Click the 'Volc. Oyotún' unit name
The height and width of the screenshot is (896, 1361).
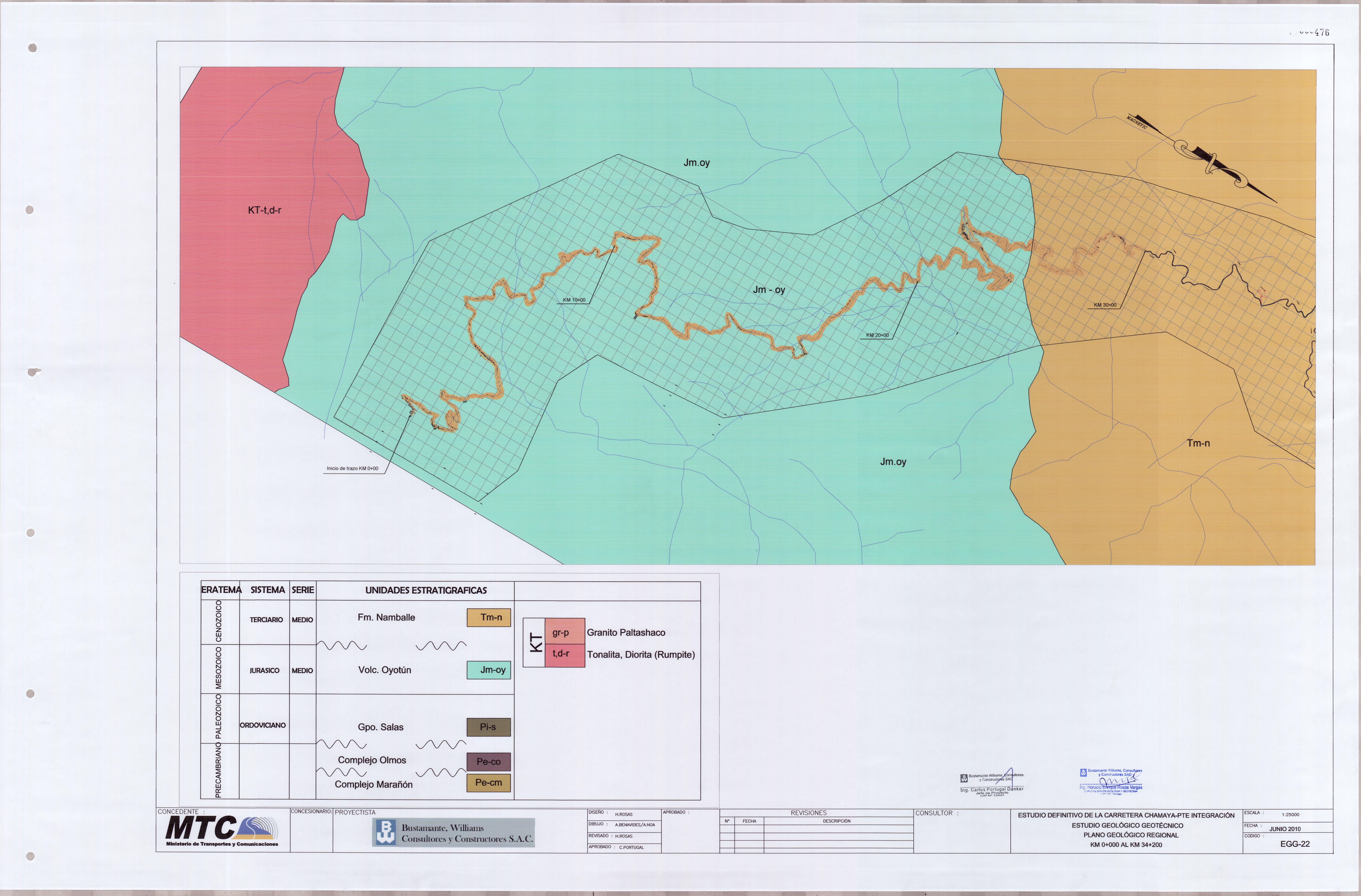point(385,670)
